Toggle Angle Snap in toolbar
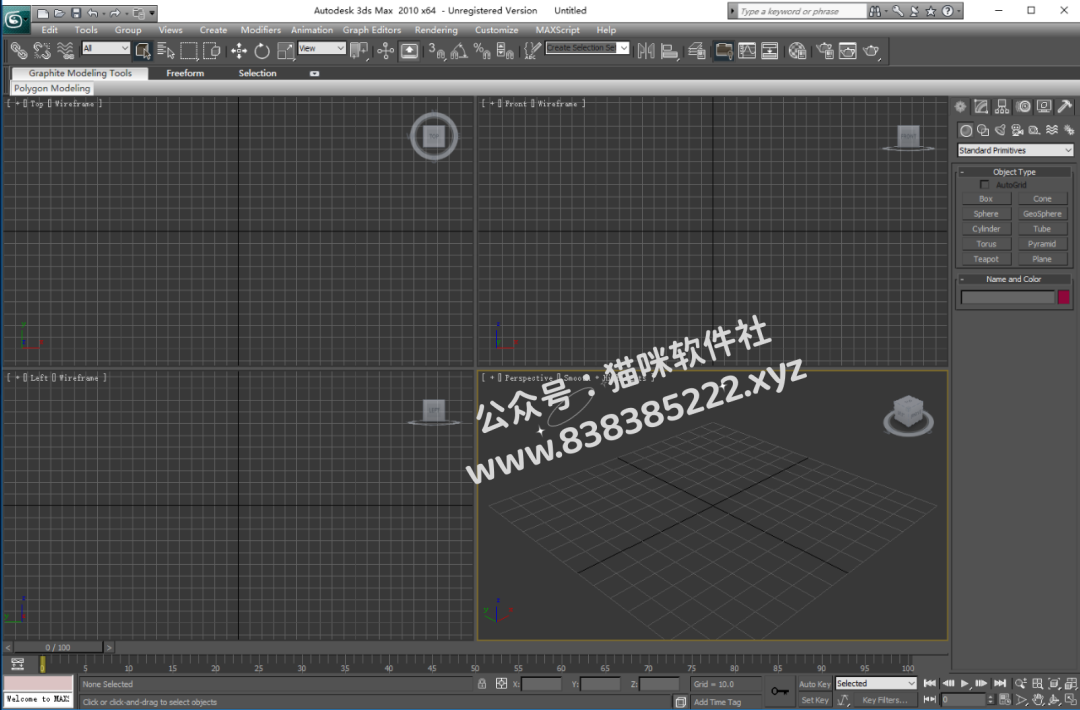The height and width of the screenshot is (710, 1080). [x=459, y=50]
